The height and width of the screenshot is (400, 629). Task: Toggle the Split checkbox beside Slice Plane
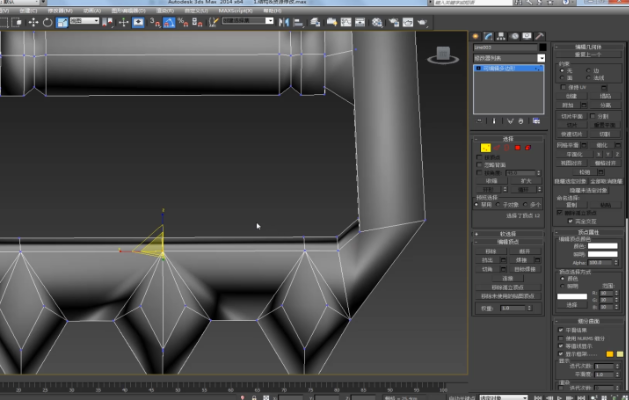coord(592,116)
